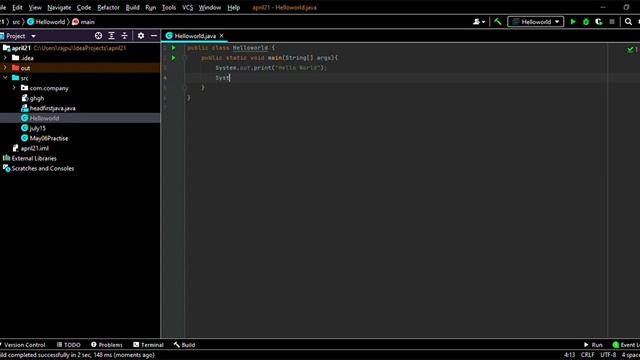Open the Tools menu
Image resolution: width=640 pixels, height=360 pixels.
[x=169, y=7]
